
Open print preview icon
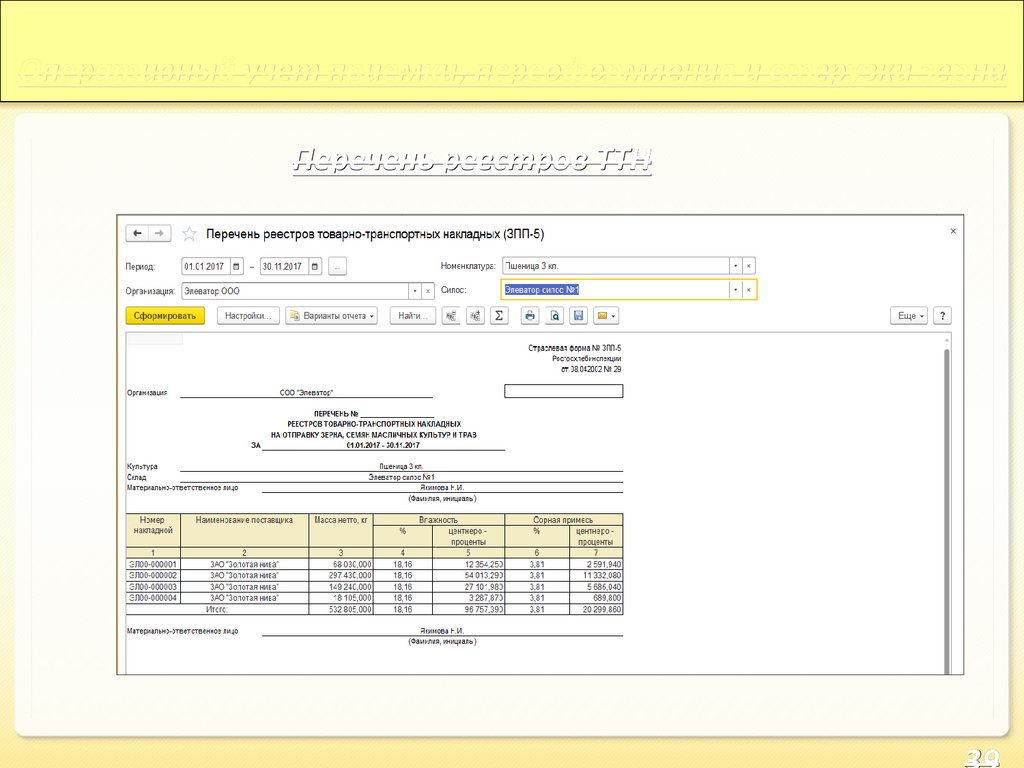point(554,315)
